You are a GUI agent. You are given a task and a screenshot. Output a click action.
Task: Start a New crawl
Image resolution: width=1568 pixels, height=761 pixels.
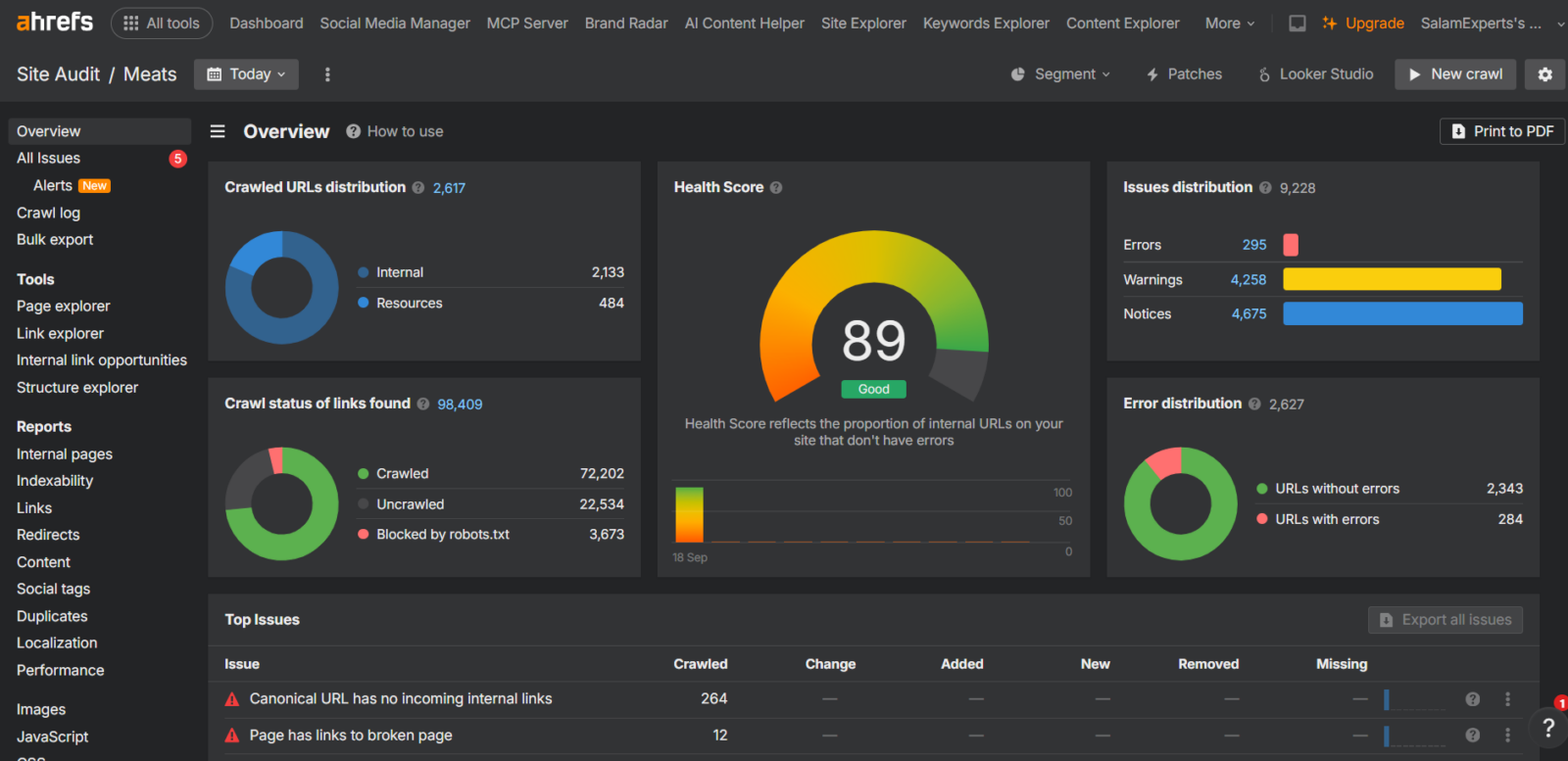click(x=1455, y=74)
